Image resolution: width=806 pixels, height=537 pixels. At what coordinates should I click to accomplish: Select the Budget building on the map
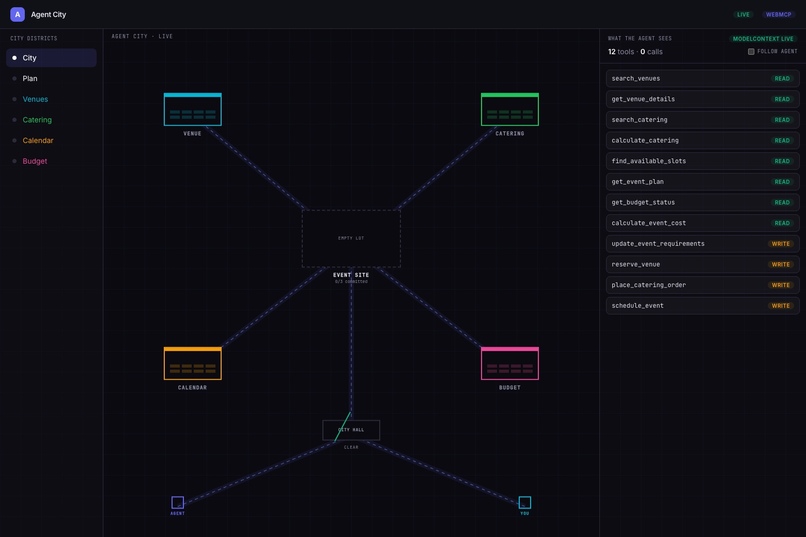[x=510, y=363]
